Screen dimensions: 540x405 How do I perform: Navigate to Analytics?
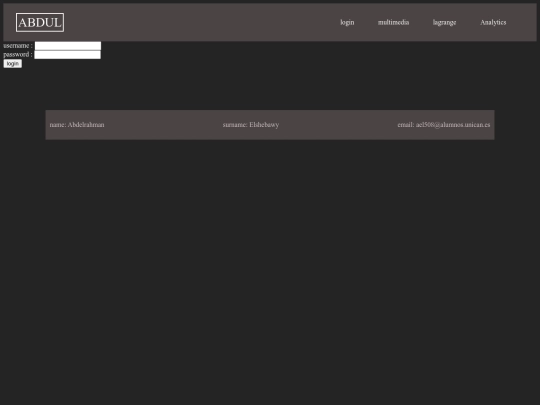(493, 22)
